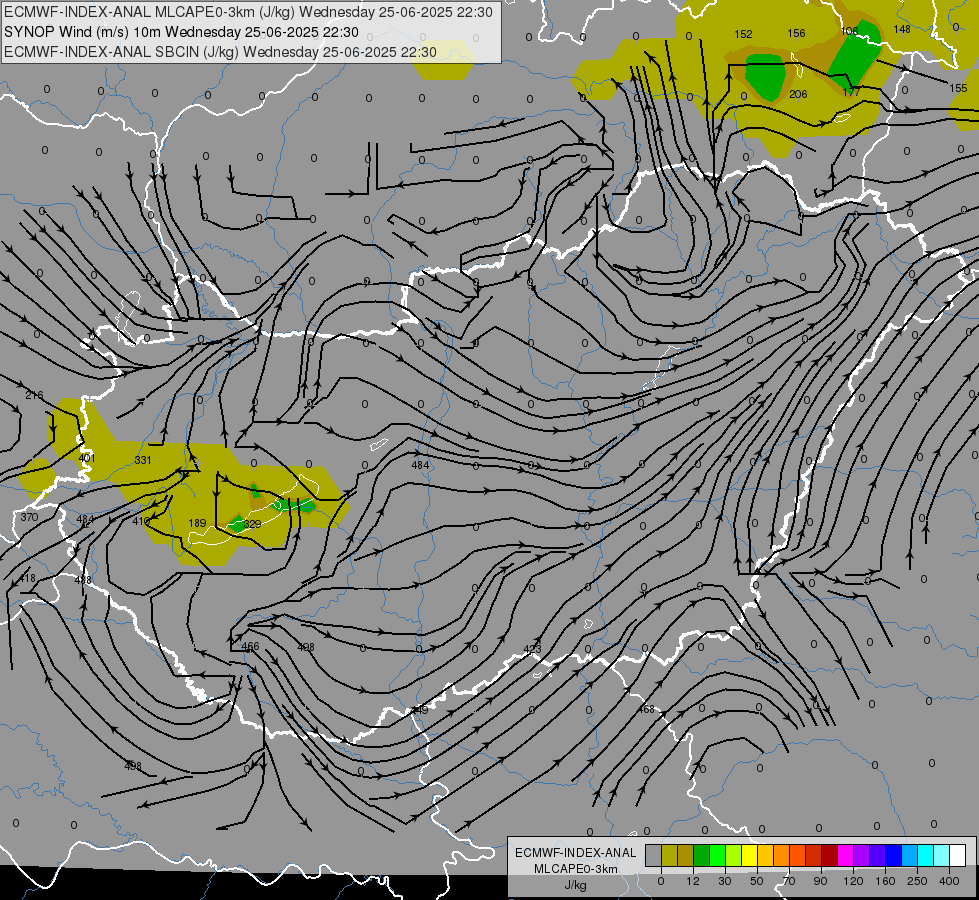Viewport: 979px width, 900px height.
Task: Click the ECMWF-INDEX-ANAL SBCIN title line
Action: pyautogui.click(x=220, y=52)
